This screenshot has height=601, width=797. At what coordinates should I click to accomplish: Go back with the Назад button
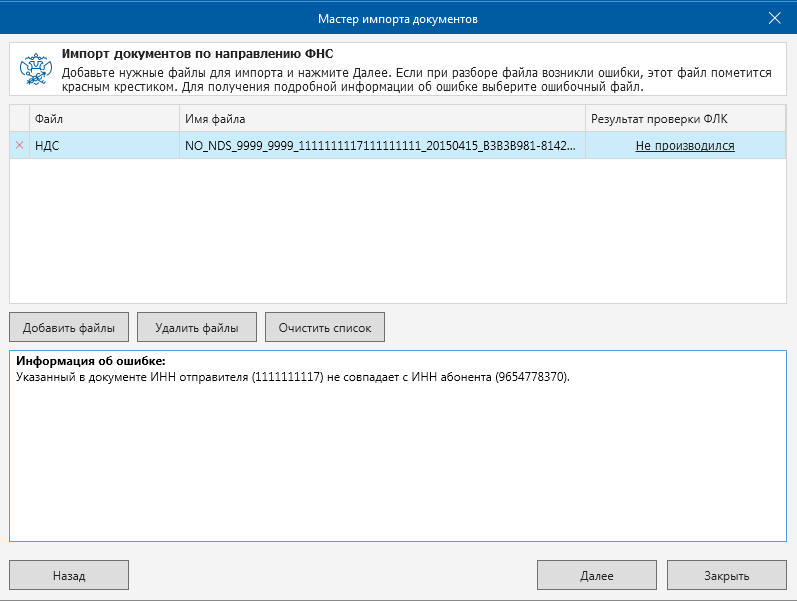[x=69, y=576]
